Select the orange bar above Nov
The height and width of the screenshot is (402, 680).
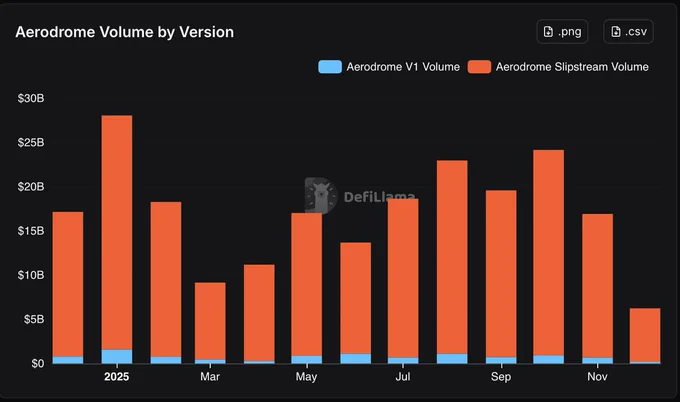tap(598, 286)
